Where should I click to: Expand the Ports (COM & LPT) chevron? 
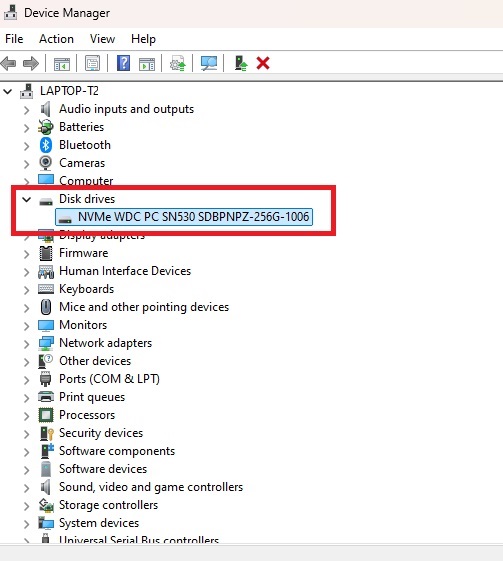(26, 380)
